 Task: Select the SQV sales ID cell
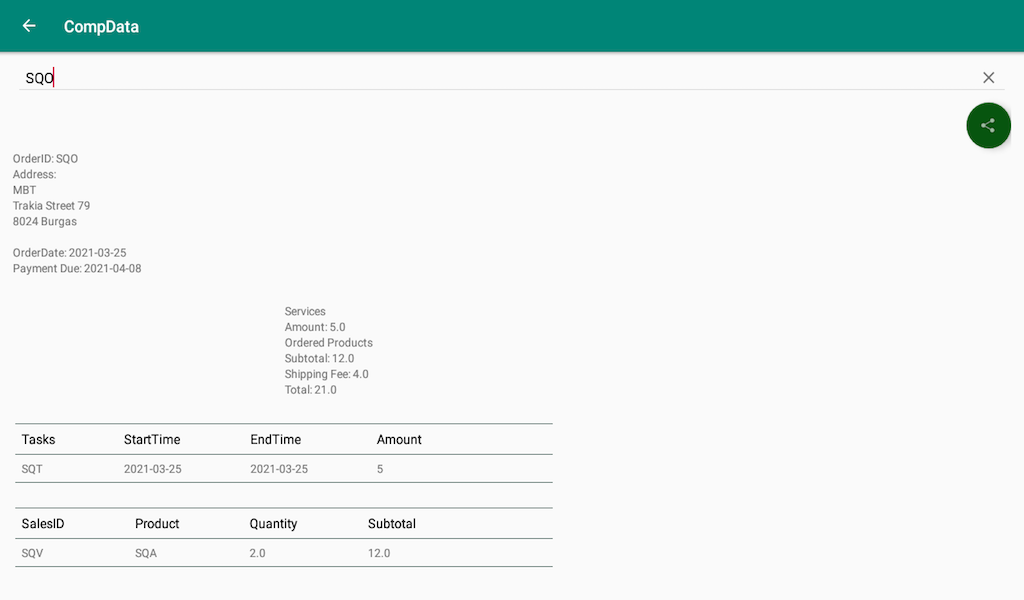click(x=32, y=553)
